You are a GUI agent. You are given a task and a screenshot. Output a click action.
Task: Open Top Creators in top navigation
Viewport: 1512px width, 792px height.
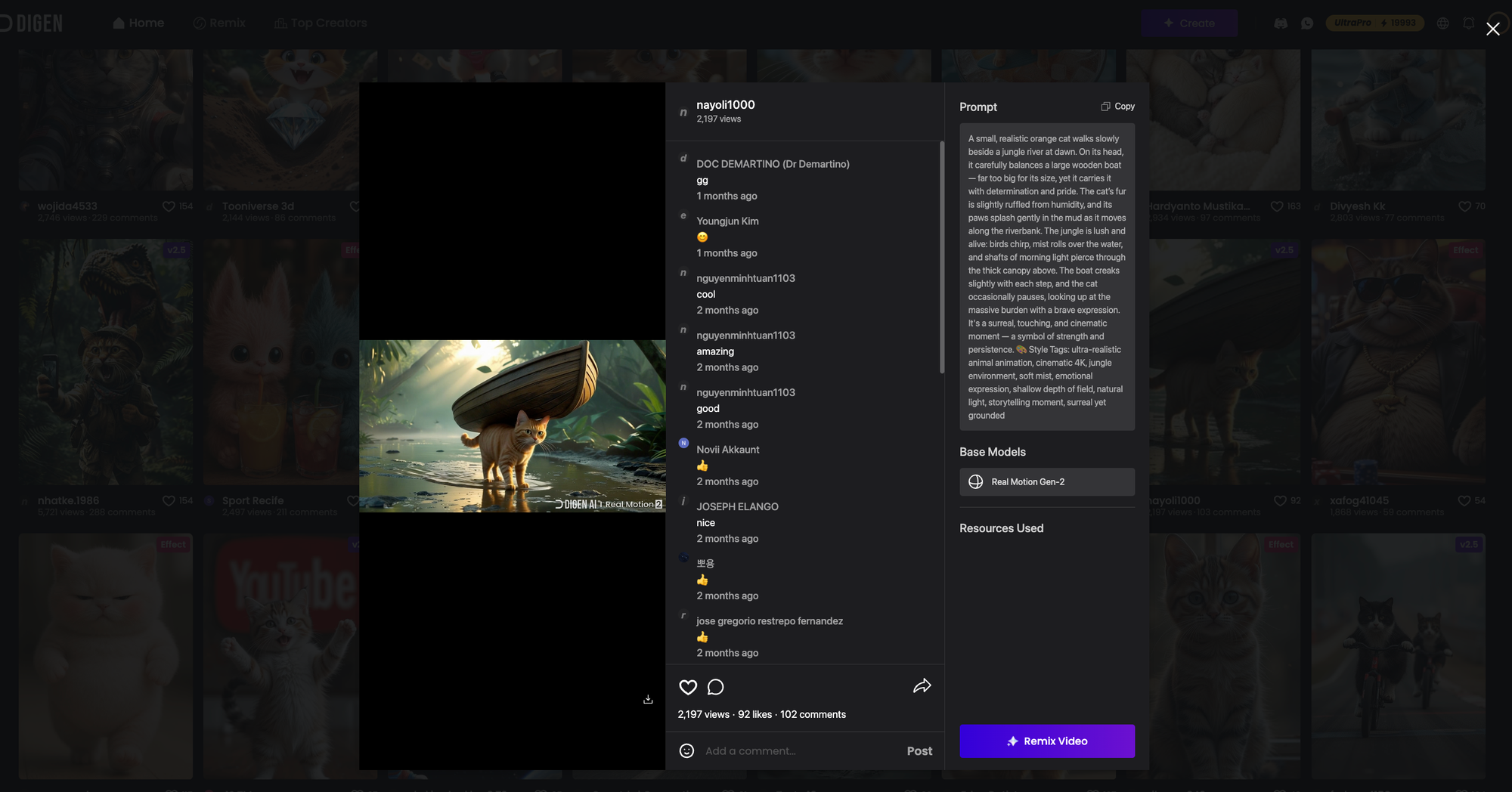(321, 23)
